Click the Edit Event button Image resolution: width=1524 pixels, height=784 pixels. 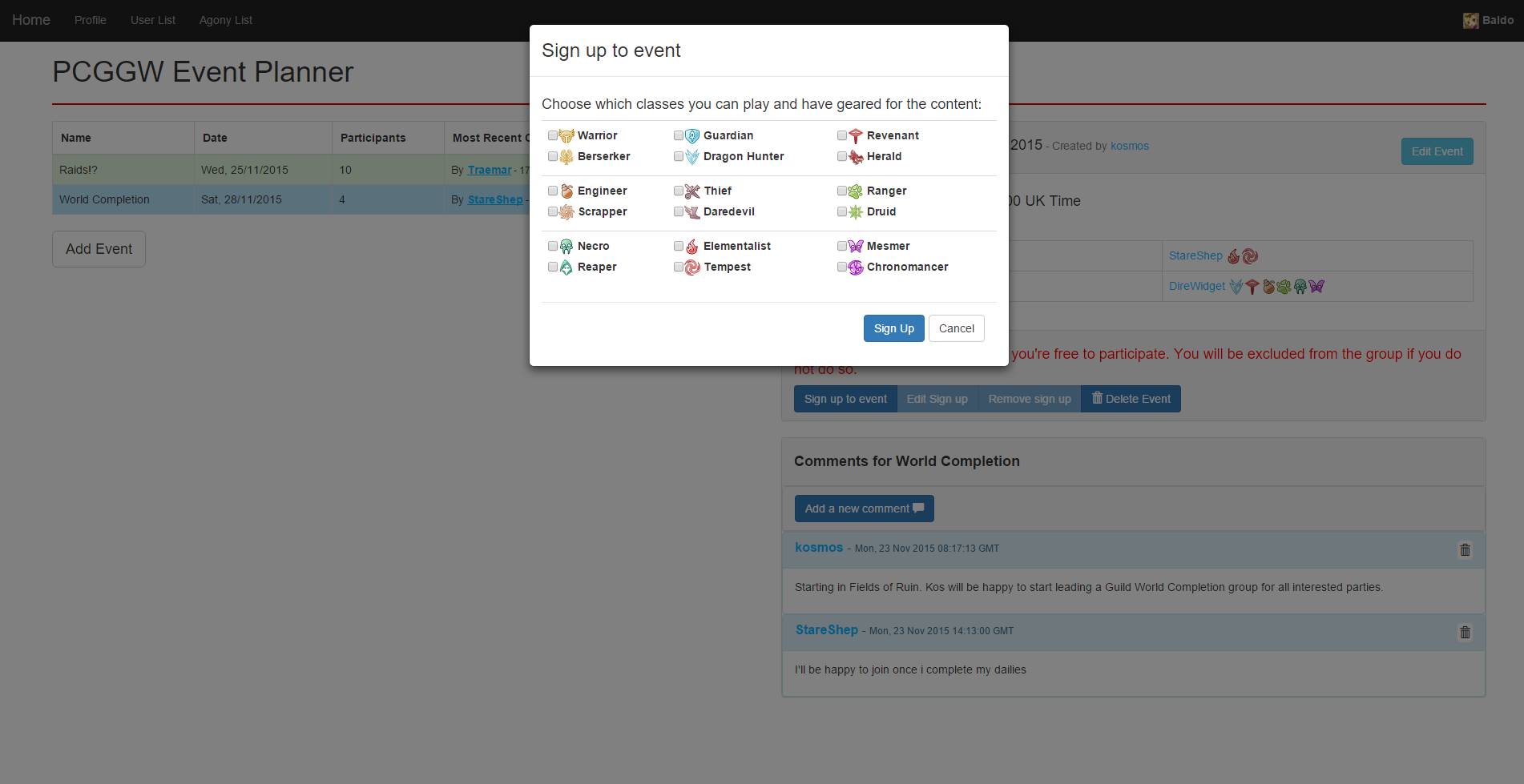[x=1437, y=151]
